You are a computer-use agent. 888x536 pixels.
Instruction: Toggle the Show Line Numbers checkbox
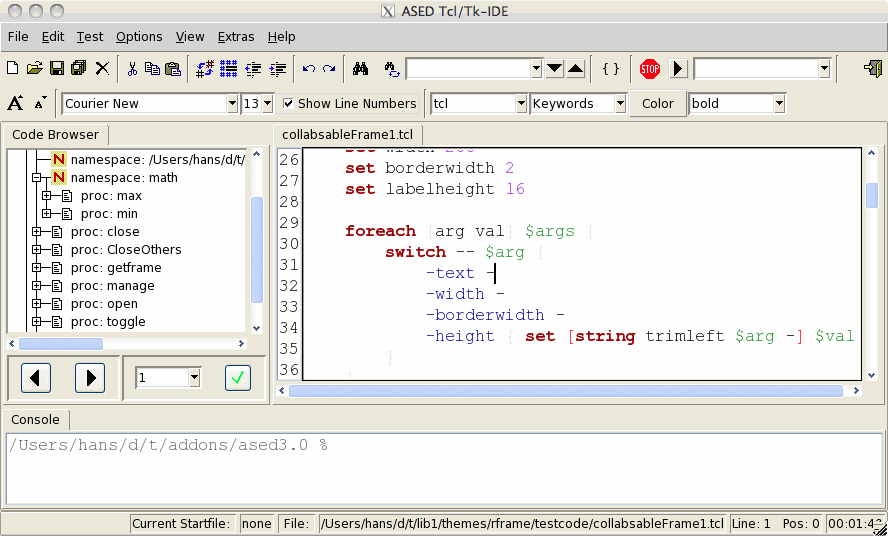point(288,103)
